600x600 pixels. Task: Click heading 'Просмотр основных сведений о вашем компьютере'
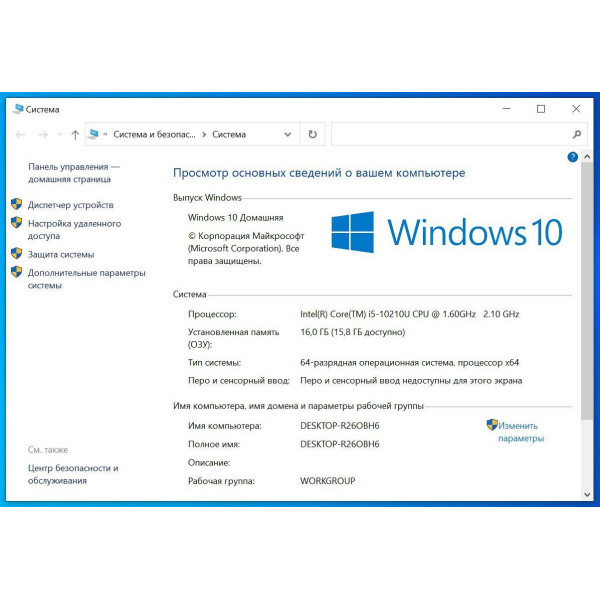click(x=319, y=173)
